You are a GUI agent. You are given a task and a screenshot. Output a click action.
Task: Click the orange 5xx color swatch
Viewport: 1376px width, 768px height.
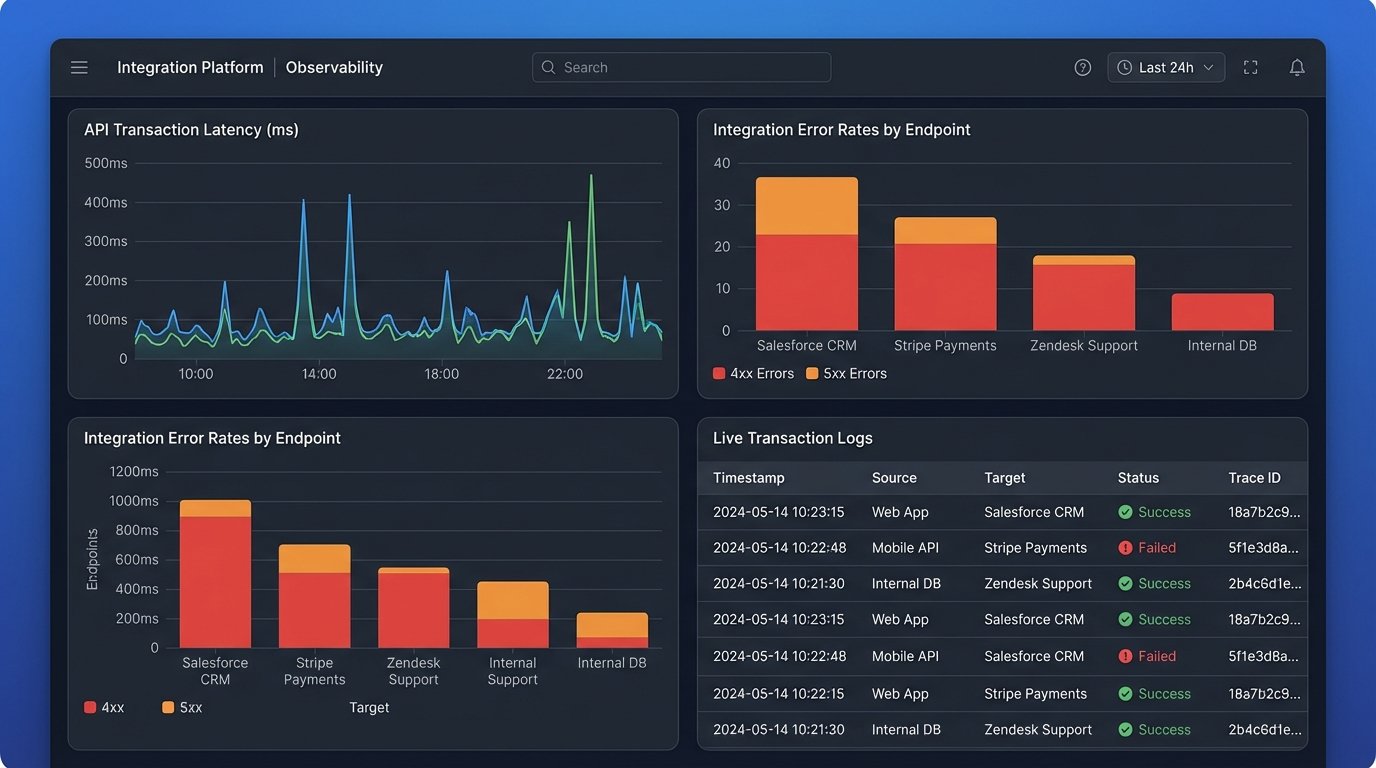click(x=170, y=707)
